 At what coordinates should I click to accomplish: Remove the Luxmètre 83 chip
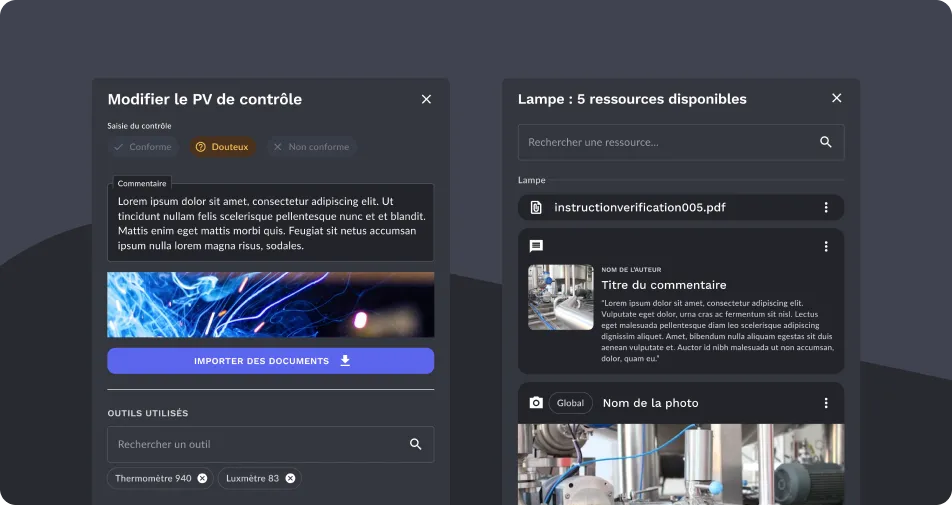[x=290, y=478]
